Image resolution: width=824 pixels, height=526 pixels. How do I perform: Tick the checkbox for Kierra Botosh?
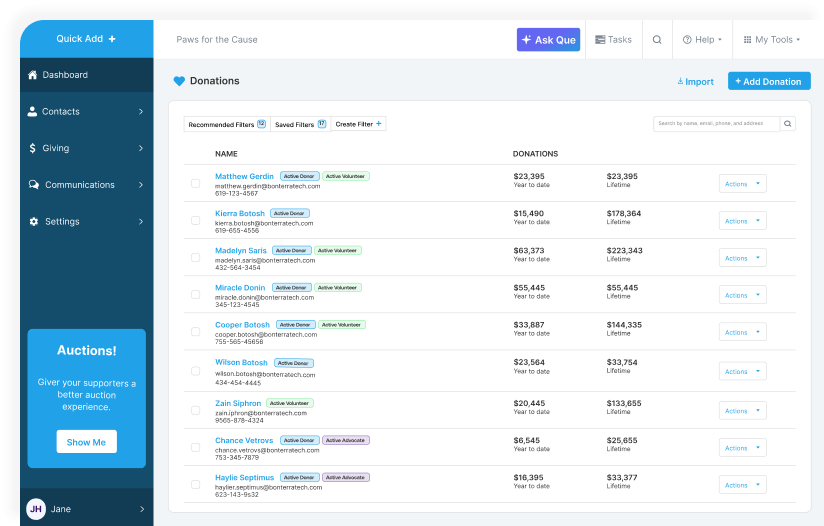coord(195,221)
